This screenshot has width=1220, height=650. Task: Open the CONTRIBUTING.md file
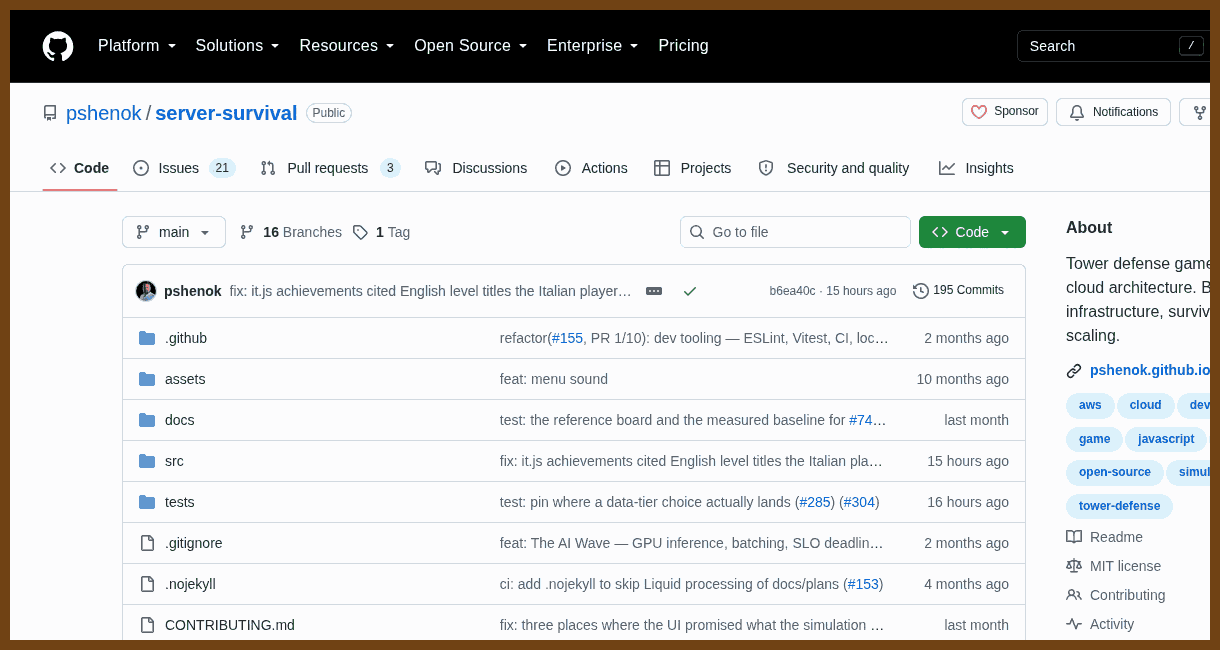click(x=230, y=625)
